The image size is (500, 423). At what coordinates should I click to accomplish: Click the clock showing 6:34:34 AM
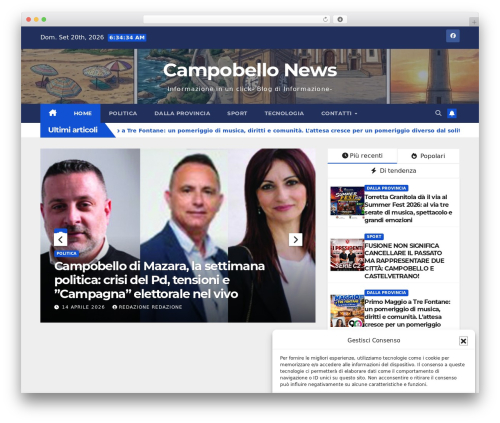point(127,38)
